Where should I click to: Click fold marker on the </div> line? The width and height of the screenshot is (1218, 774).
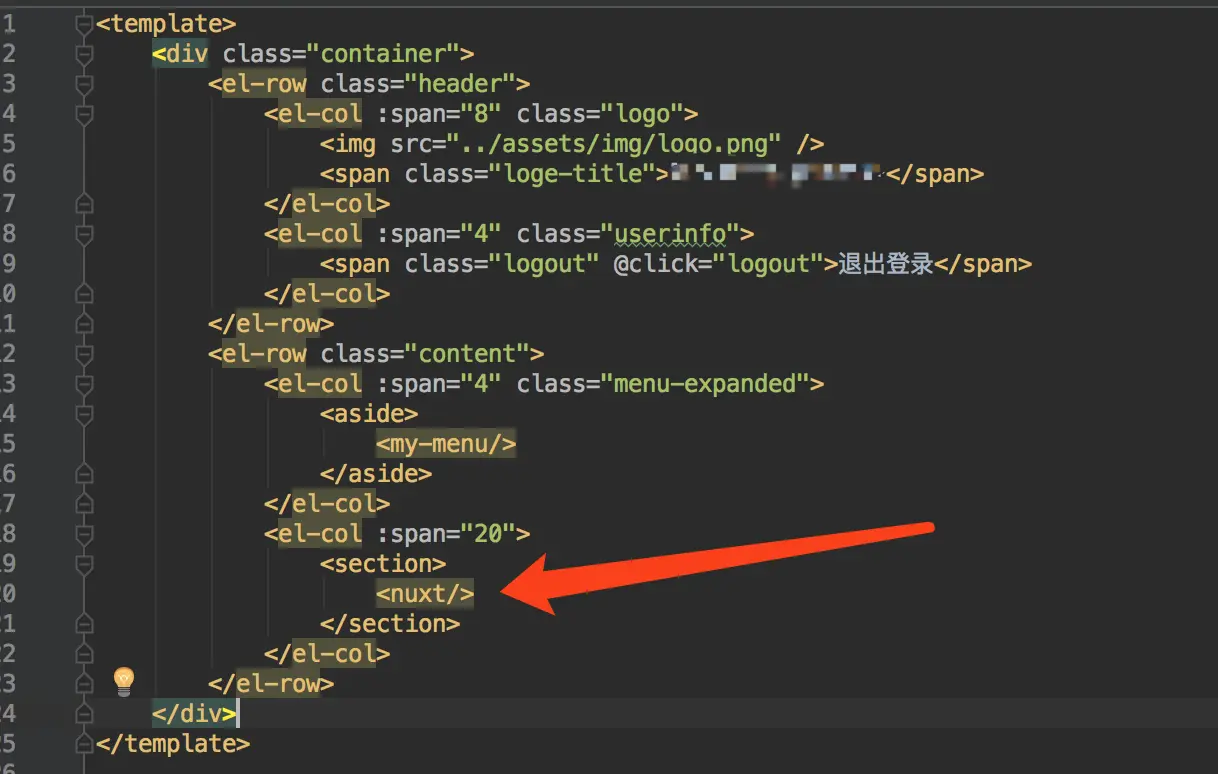point(84,714)
